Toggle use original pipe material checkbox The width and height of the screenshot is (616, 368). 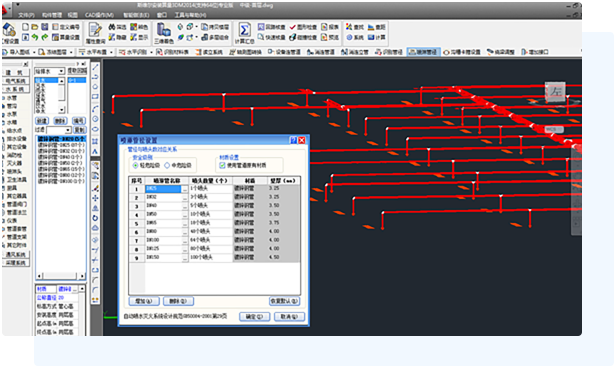point(222,165)
